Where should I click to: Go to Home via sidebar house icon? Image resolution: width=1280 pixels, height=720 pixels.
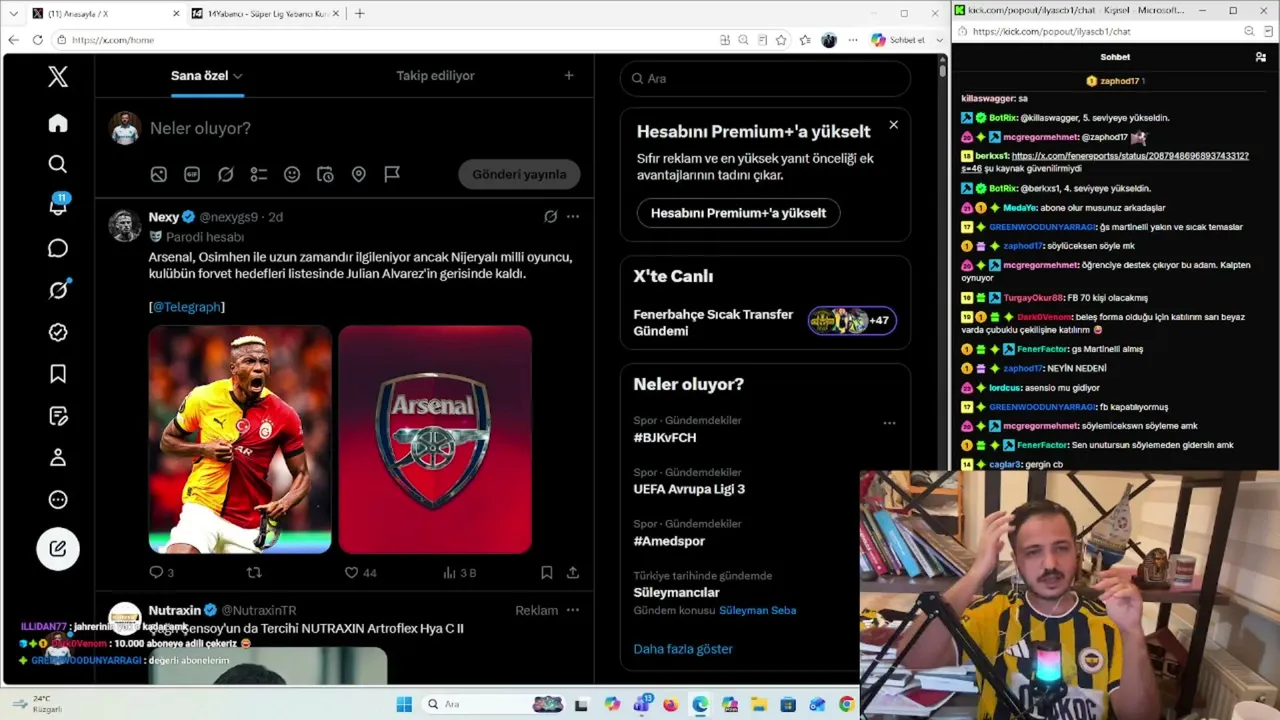pos(58,123)
